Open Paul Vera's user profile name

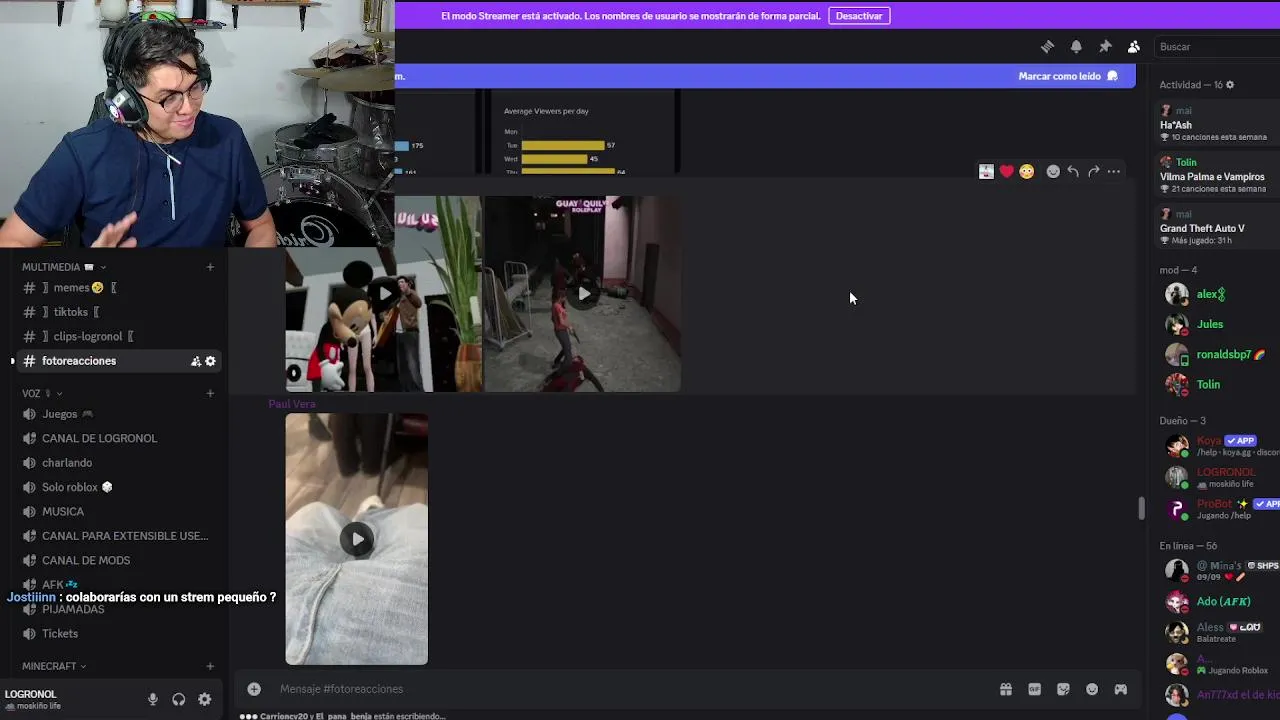292,404
